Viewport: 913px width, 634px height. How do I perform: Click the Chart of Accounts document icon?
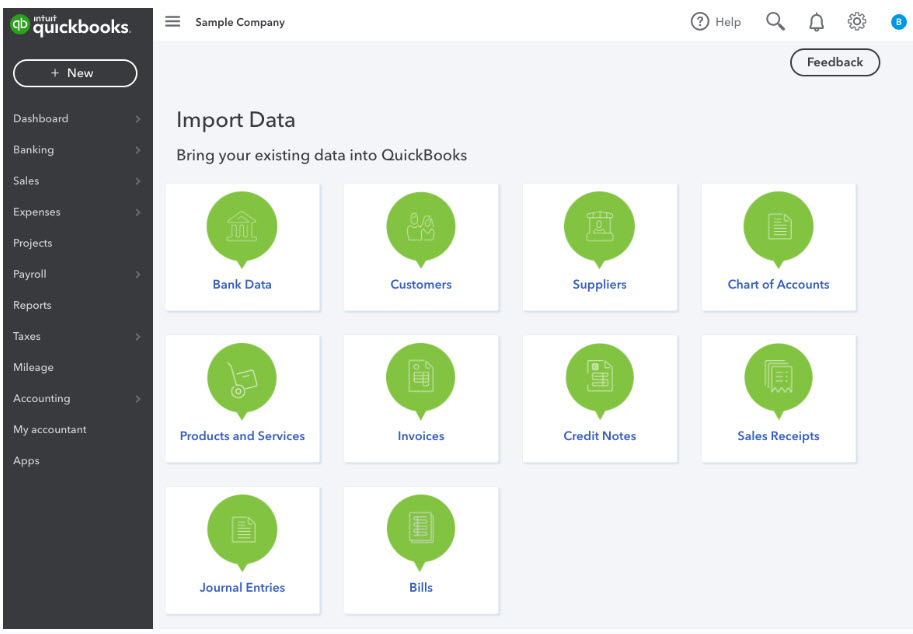[x=778, y=226]
